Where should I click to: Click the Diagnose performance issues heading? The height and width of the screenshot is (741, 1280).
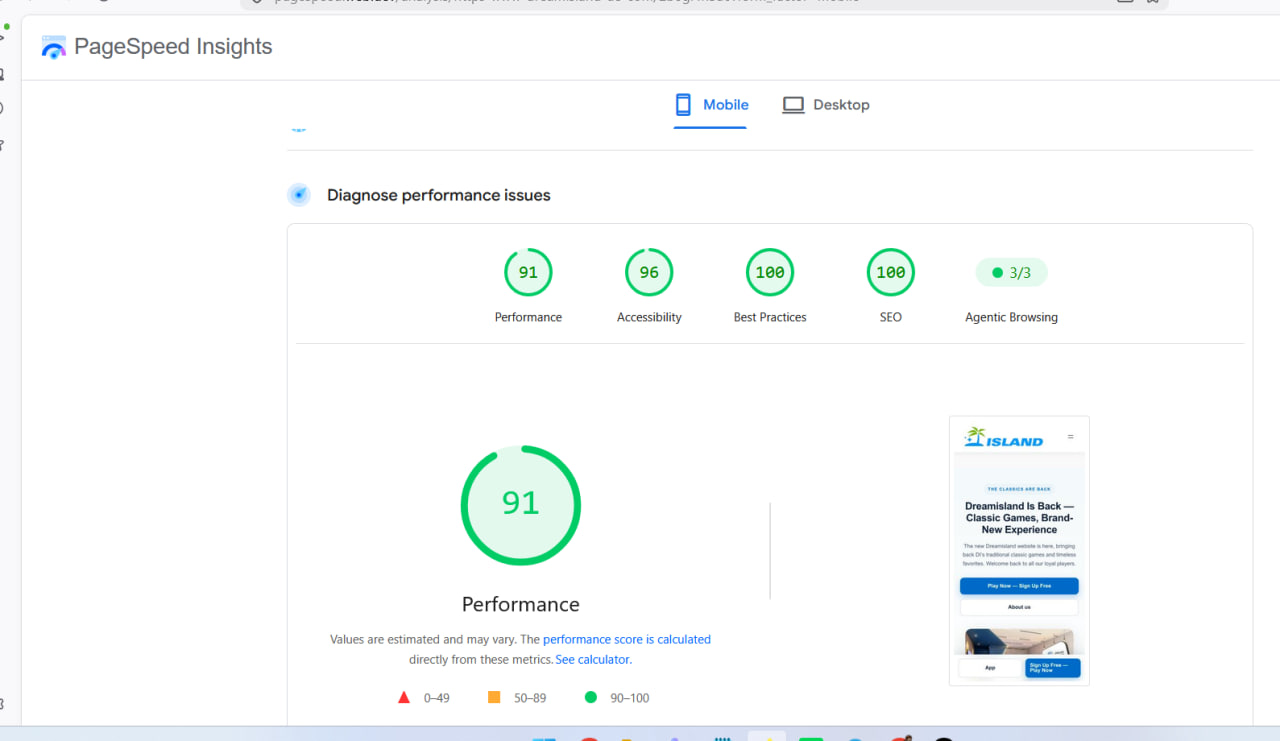coord(439,195)
